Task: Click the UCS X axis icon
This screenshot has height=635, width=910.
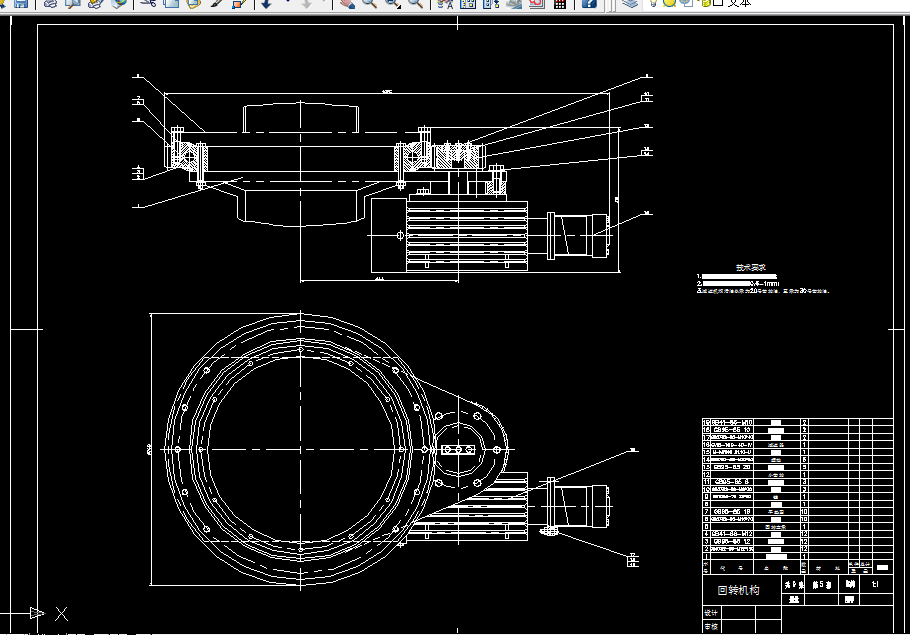Action: tap(62, 614)
